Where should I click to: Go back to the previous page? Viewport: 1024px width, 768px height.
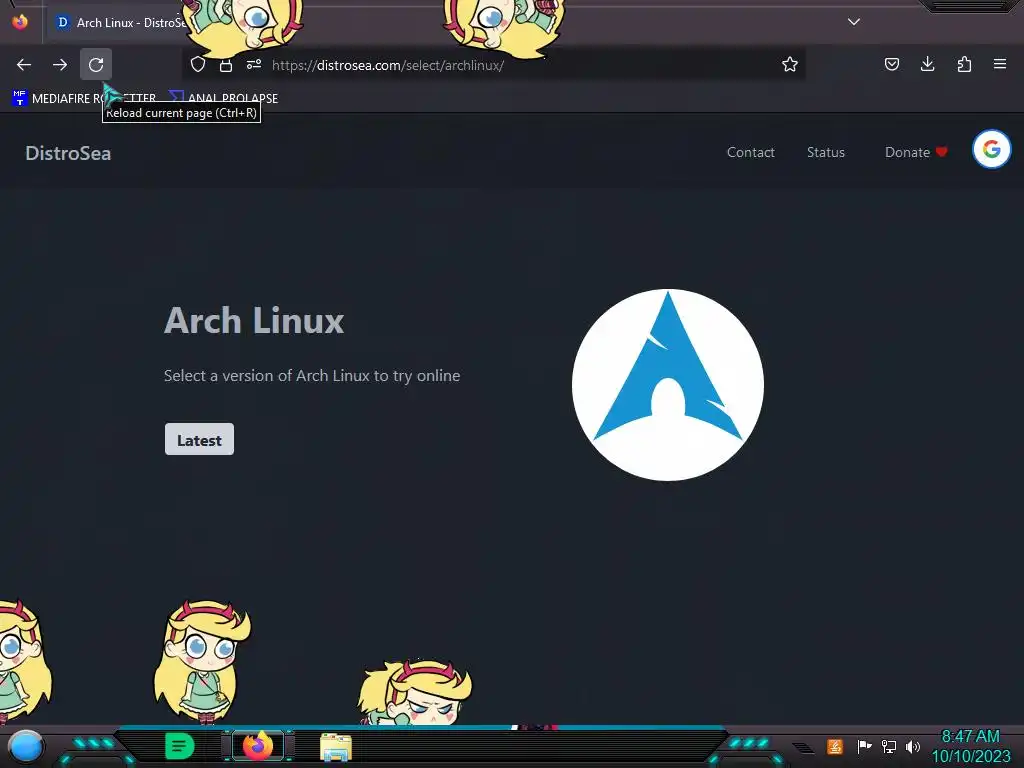point(24,65)
